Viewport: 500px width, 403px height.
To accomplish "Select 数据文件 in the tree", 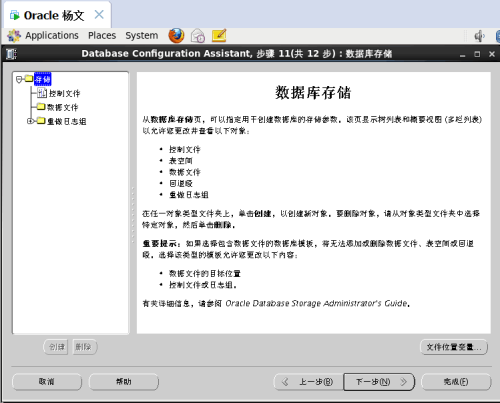I will (x=62, y=107).
